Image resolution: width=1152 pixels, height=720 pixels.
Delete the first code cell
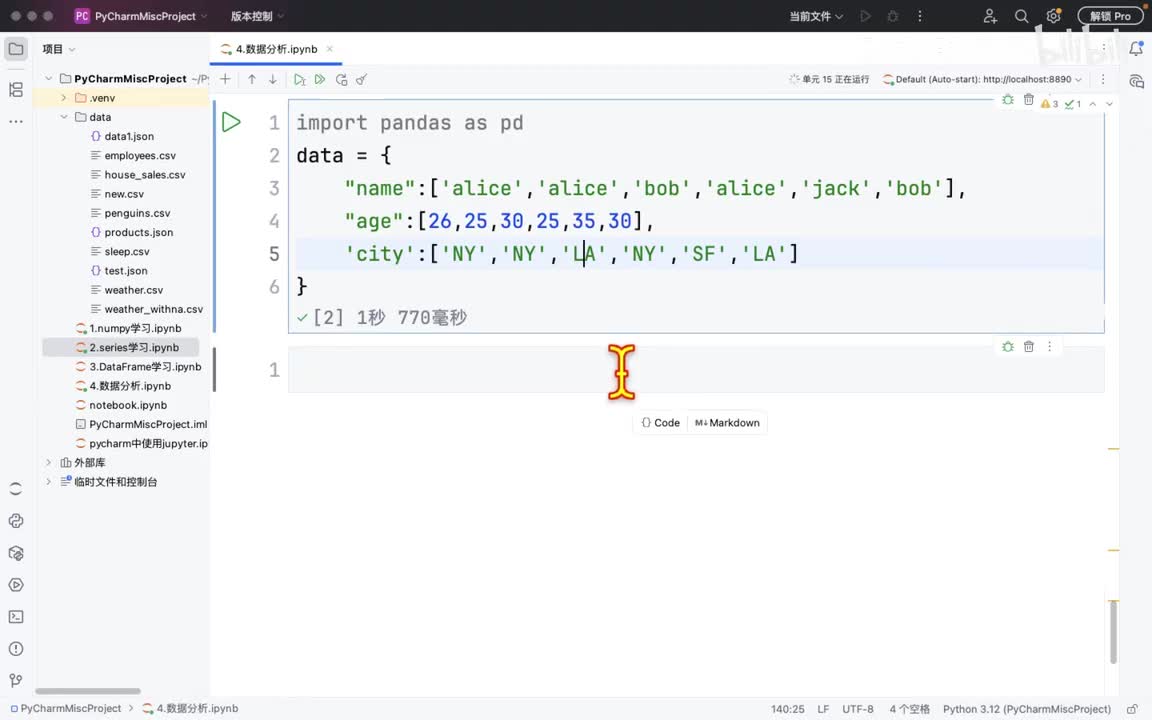[x=1029, y=100]
